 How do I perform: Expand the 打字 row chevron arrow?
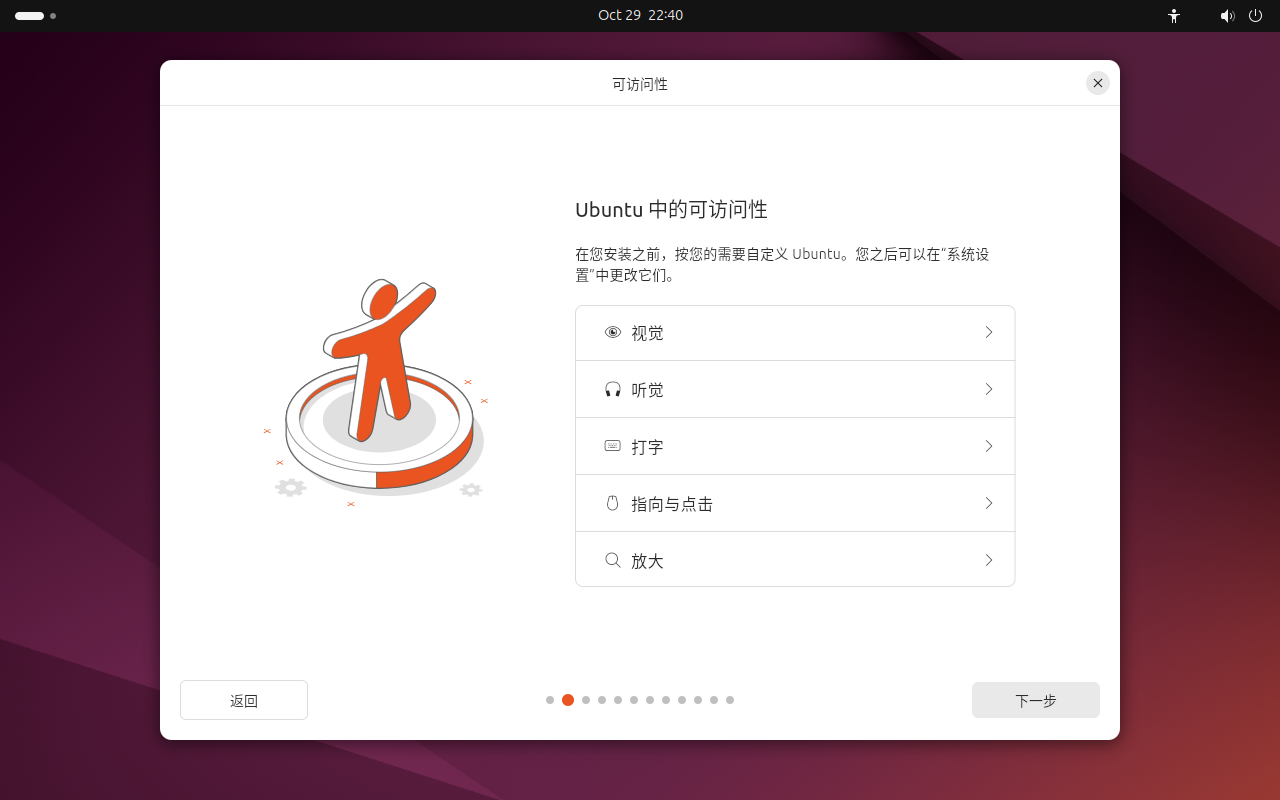point(988,446)
